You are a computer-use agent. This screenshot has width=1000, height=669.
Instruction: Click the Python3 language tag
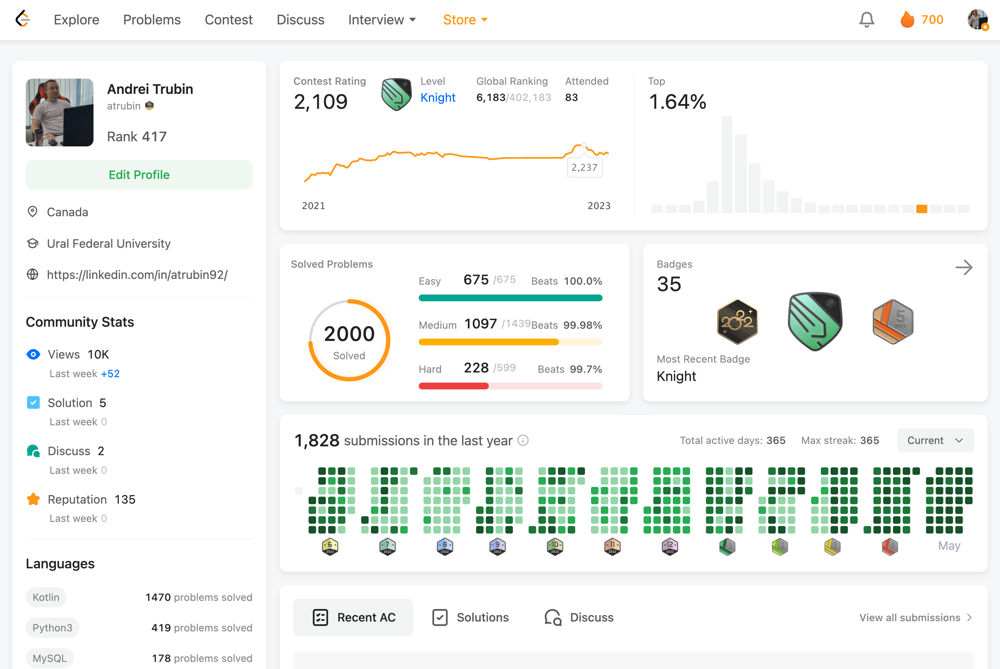(52, 628)
